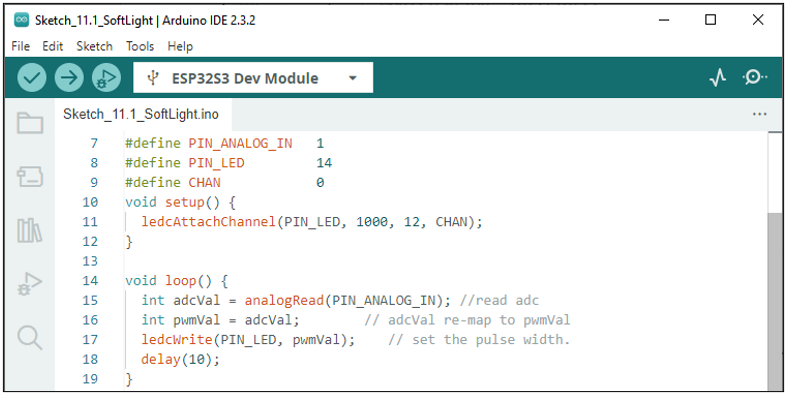Click line number 15 in the gutter
The image size is (790, 397).
(90, 301)
